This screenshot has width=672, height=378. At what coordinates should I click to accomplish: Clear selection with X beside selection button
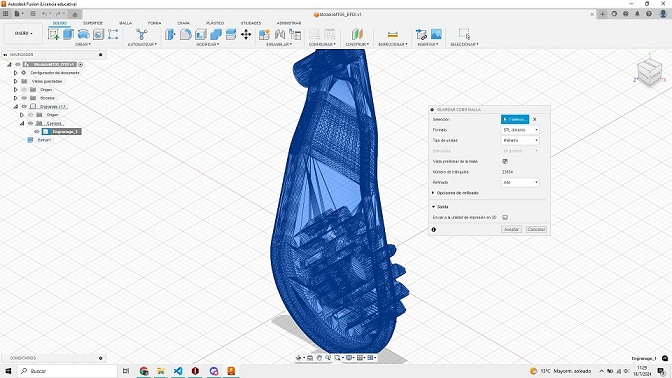coord(534,119)
